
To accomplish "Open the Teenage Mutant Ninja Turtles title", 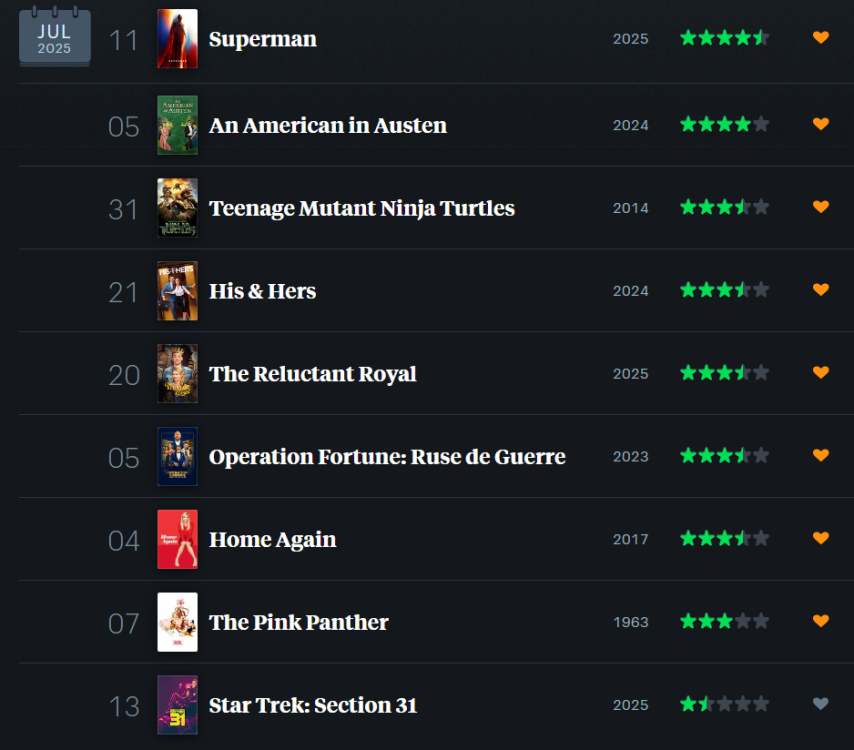I will pos(361,208).
